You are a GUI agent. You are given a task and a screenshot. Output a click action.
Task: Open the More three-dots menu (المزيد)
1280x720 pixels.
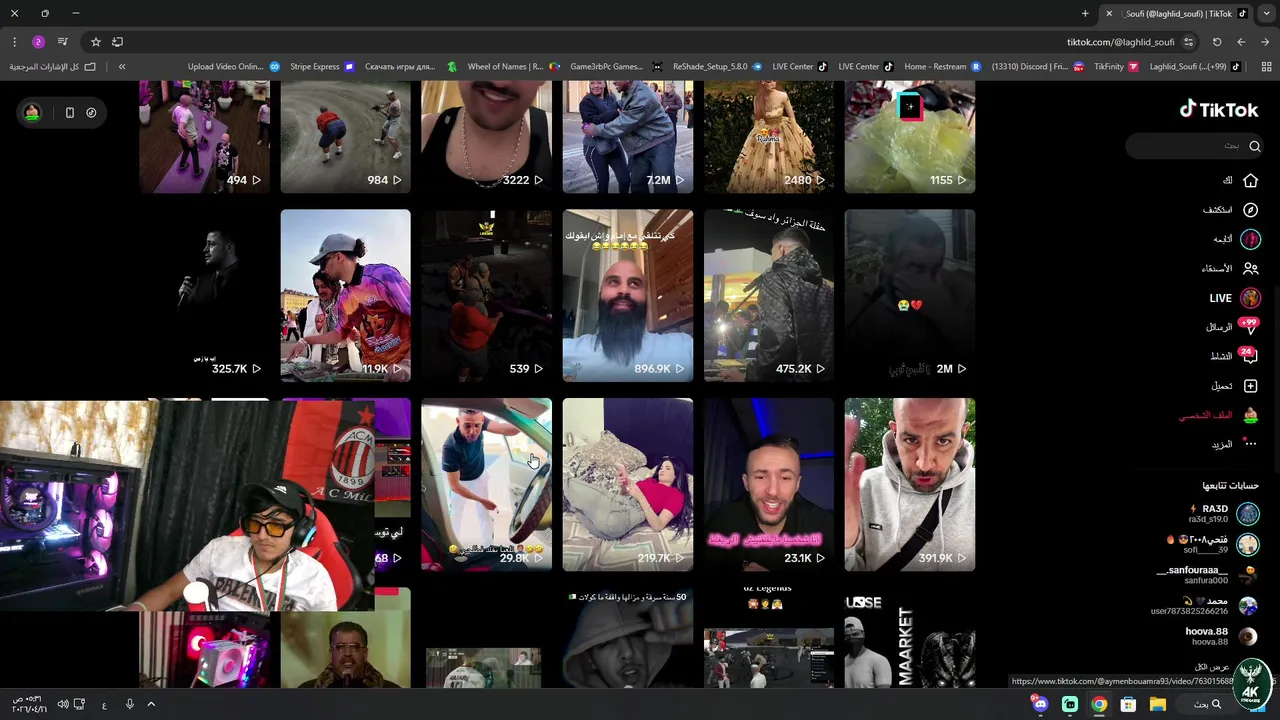point(1250,444)
